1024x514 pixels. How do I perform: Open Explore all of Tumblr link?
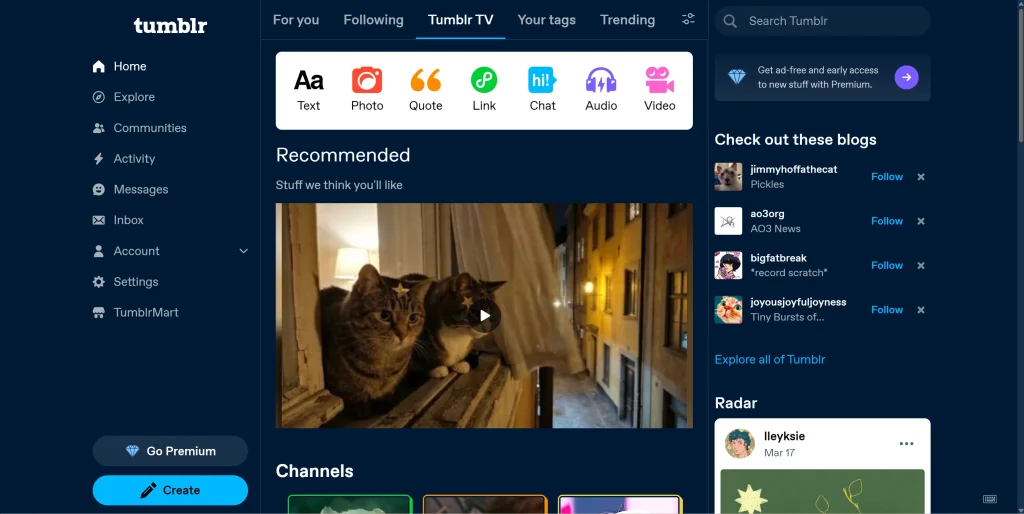pyautogui.click(x=769, y=359)
